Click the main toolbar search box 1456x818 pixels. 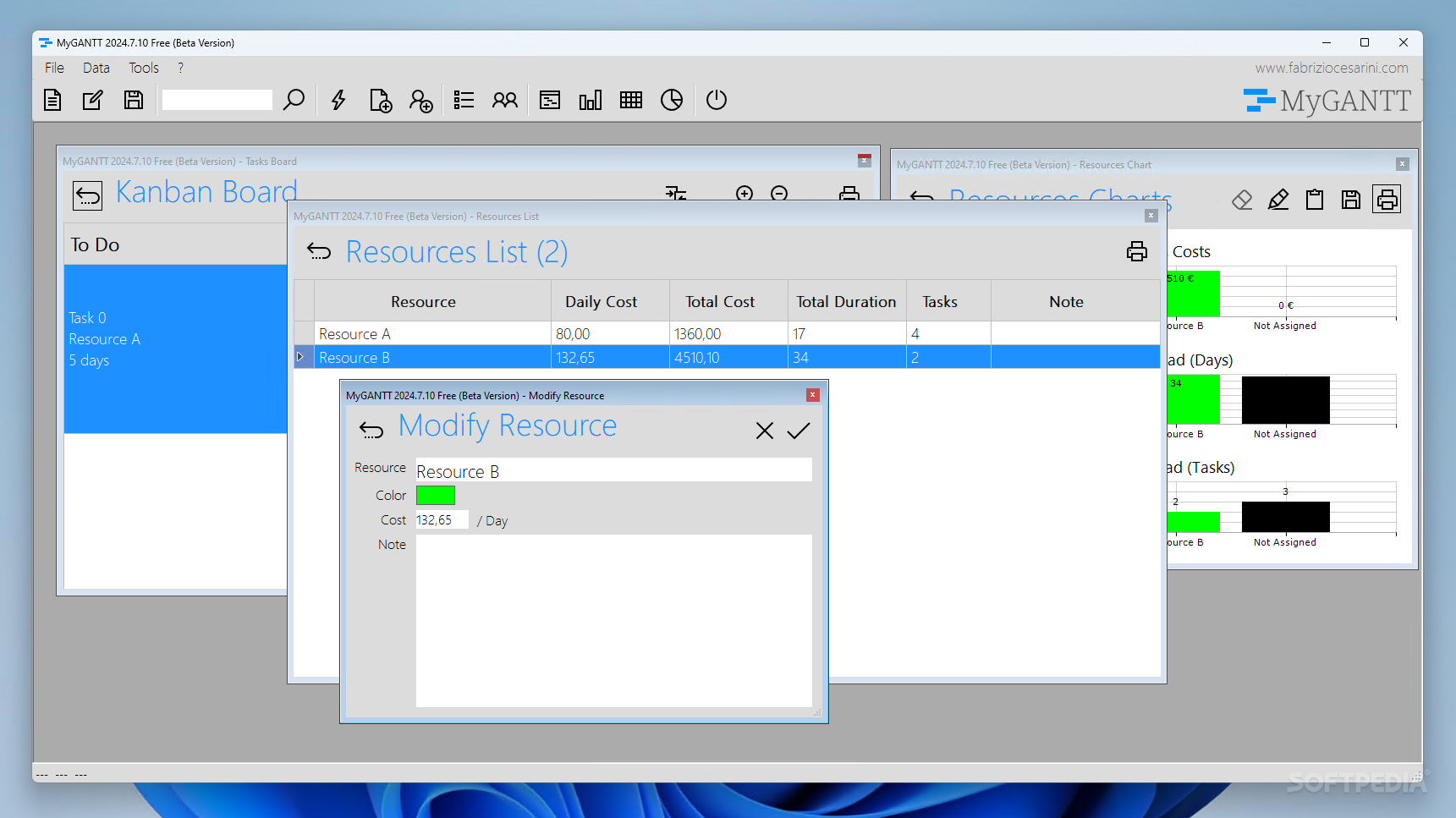217,100
